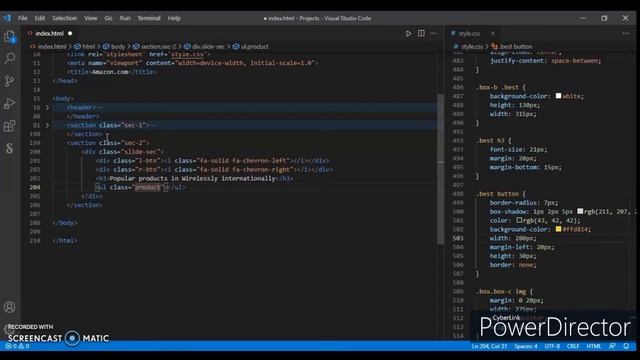Open the Edit menu
This screenshot has width=640, height=360.
pos(40,18)
